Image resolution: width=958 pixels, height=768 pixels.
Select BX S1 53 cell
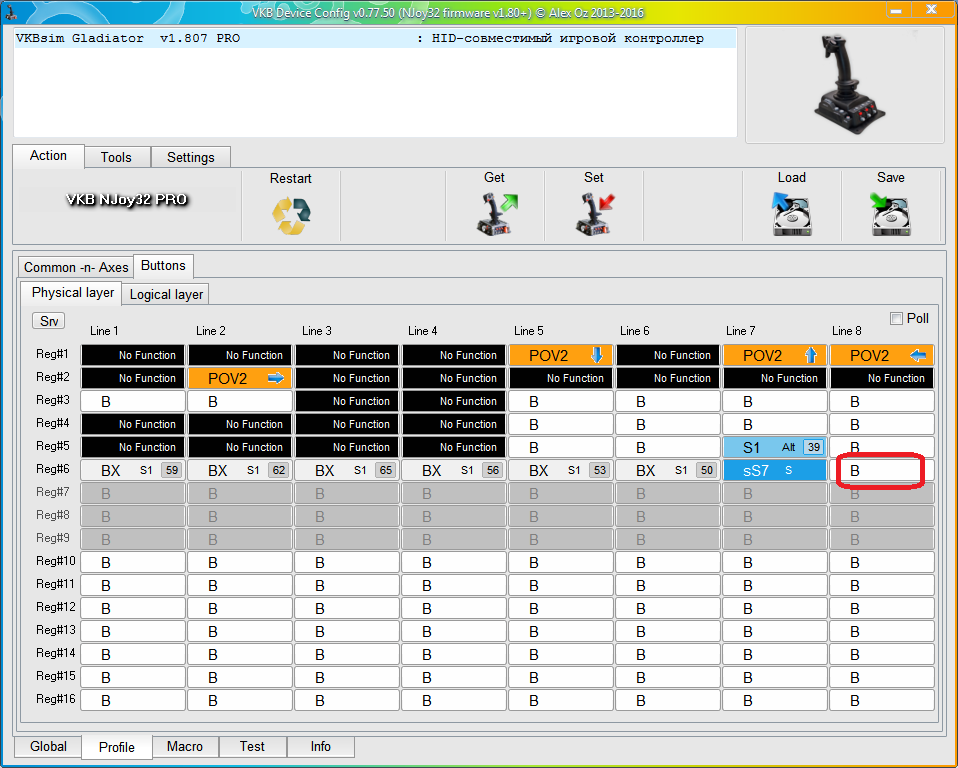pos(560,470)
